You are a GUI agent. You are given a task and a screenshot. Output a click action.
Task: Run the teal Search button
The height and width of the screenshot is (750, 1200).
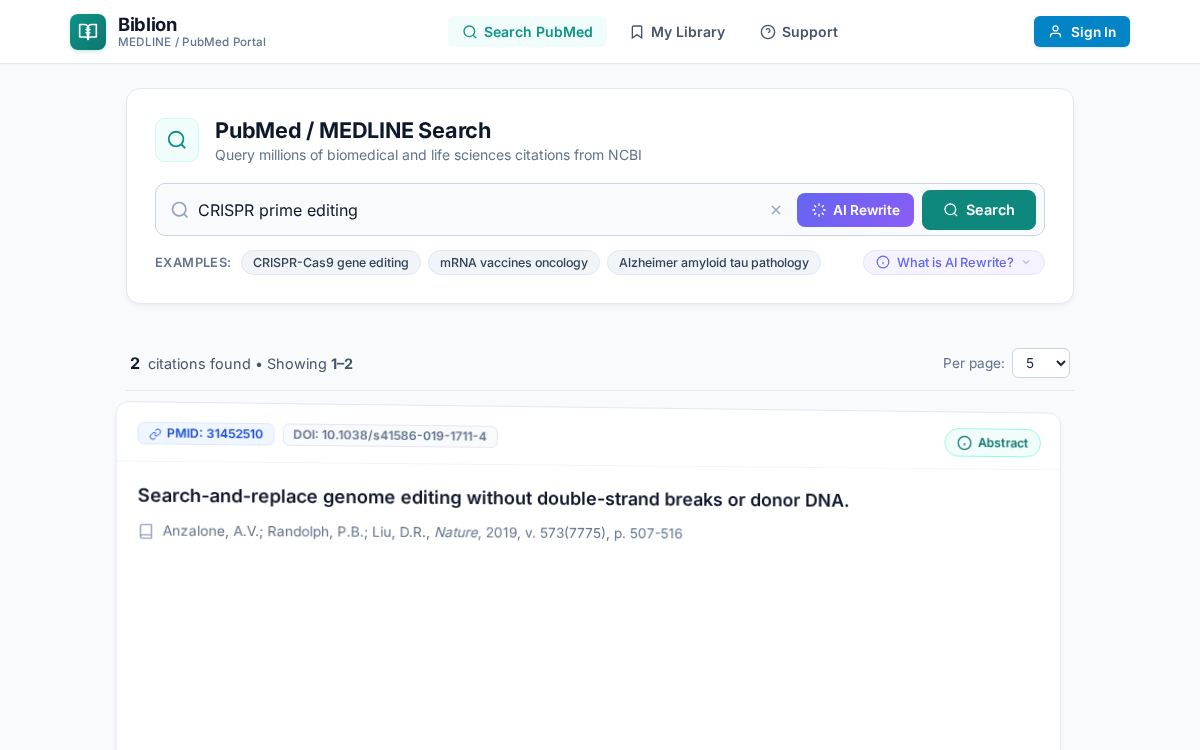point(979,210)
